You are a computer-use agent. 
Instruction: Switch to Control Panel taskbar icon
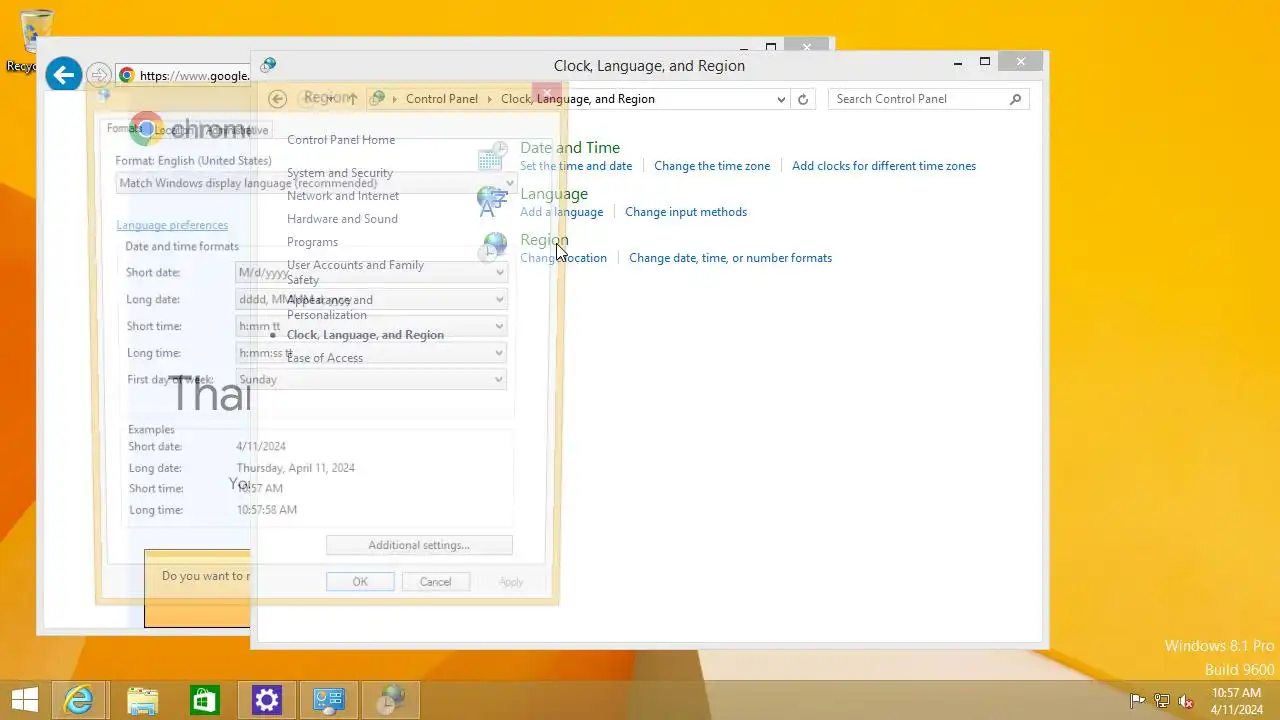click(328, 700)
